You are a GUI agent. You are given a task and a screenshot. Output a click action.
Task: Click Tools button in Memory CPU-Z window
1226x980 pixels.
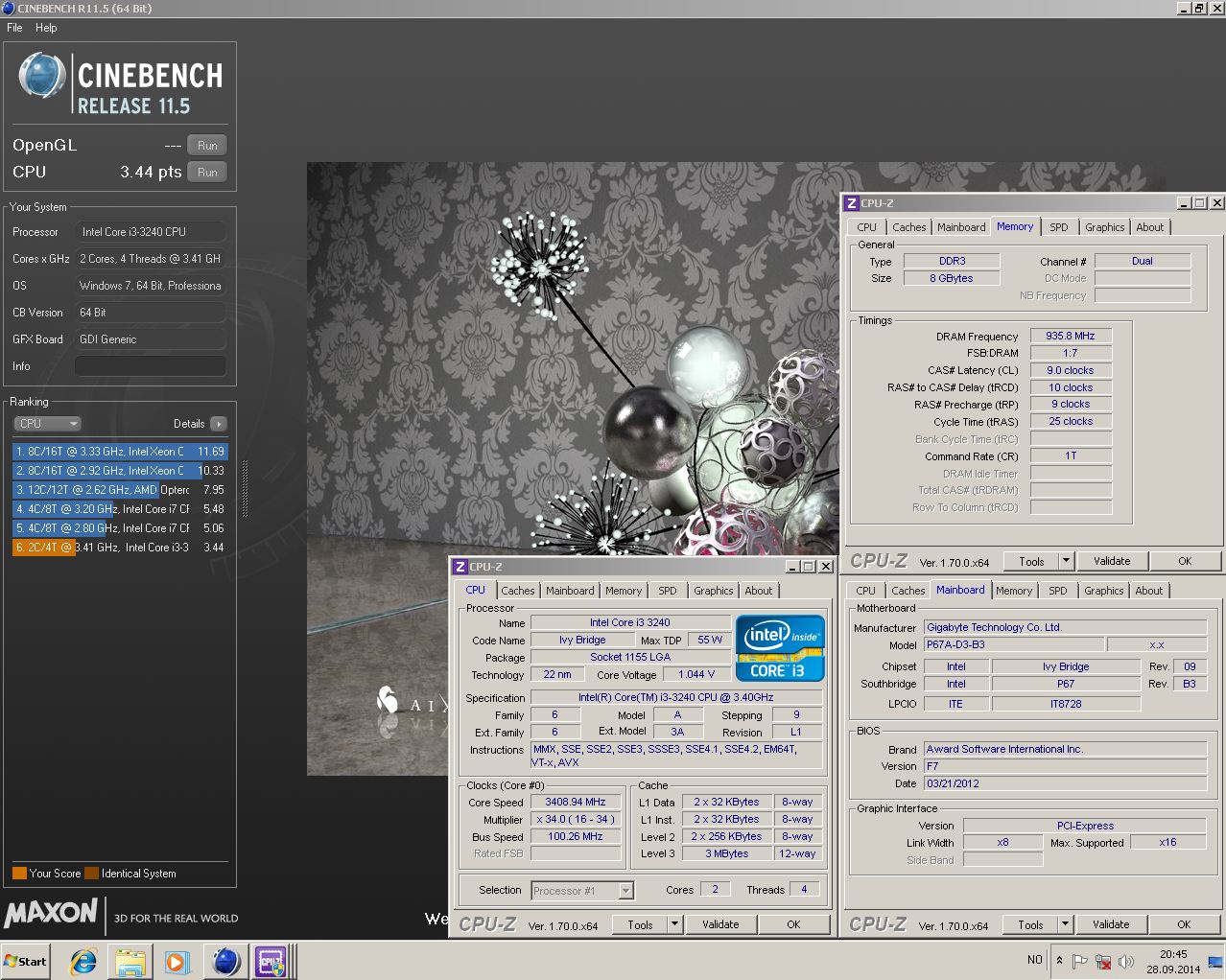click(1031, 561)
